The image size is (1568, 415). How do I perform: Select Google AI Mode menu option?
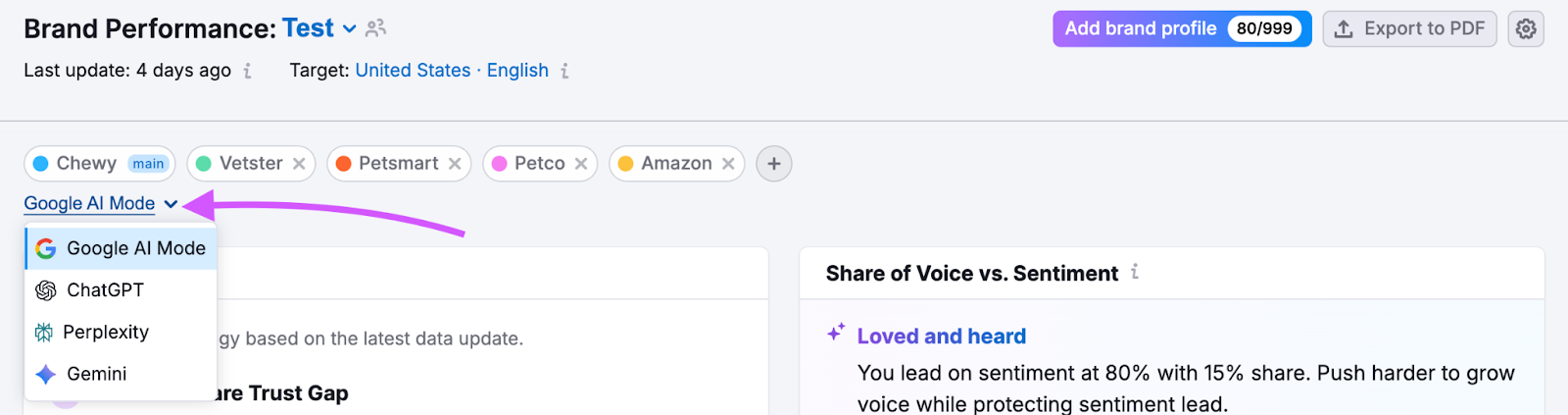tap(135, 249)
